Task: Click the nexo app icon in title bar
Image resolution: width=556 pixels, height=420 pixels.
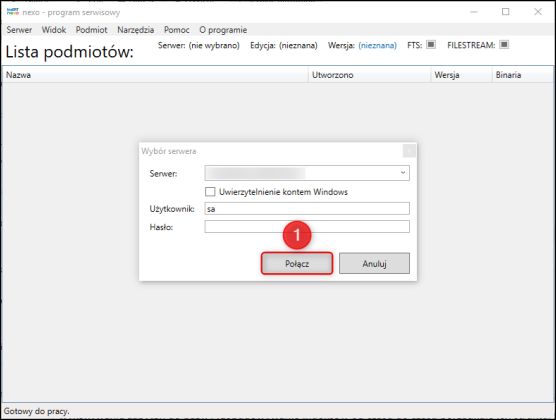Action: (12, 12)
